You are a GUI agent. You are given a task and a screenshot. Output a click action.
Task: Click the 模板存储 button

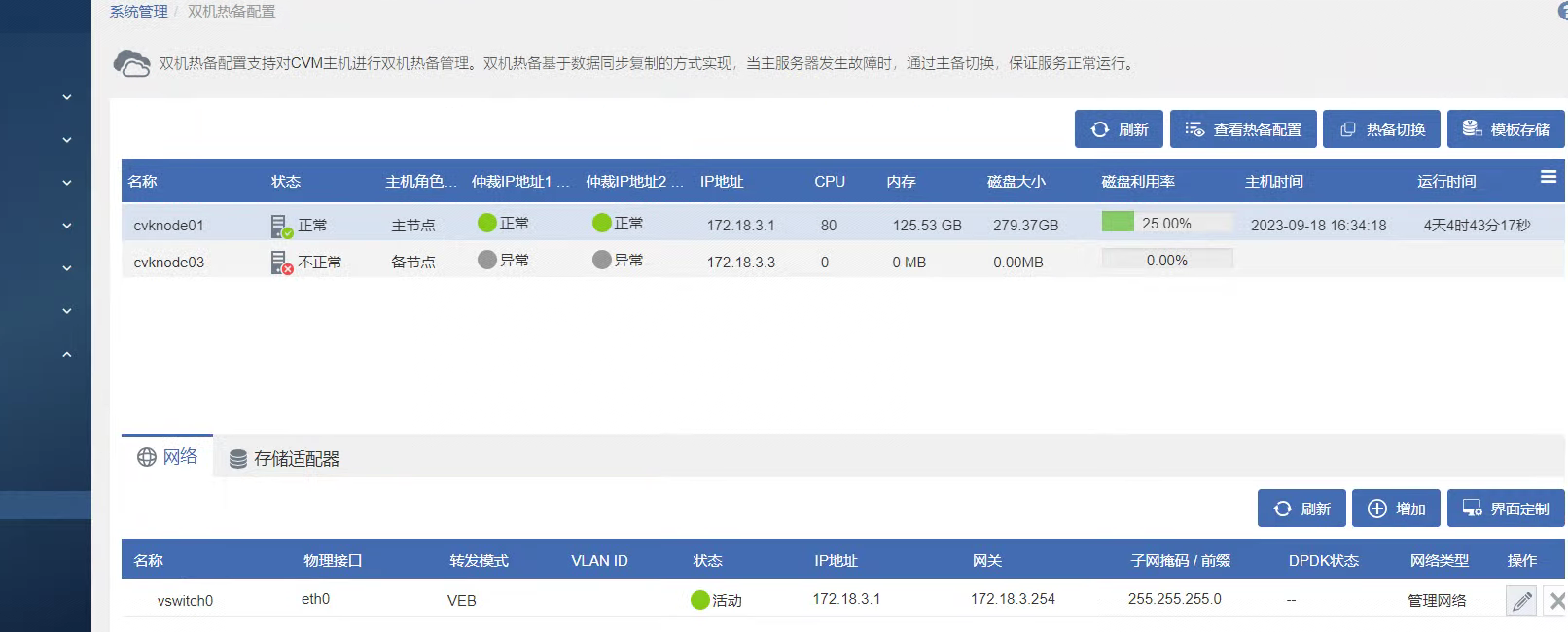[1506, 129]
